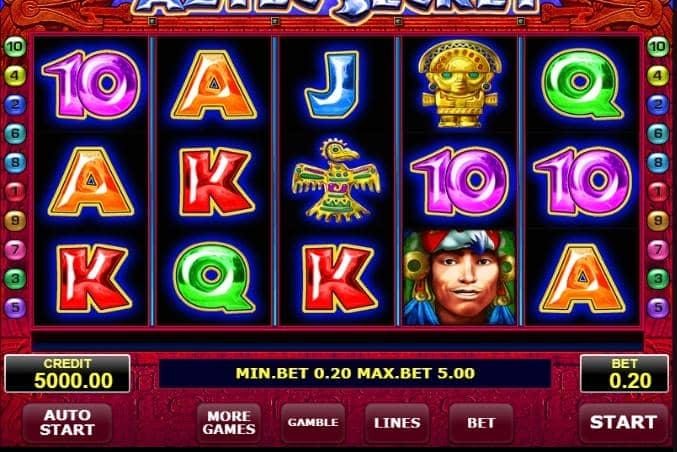Toggle payline 1 marker on the left
The height and width of the screenshot is (452, 677).
pos(15,191)
